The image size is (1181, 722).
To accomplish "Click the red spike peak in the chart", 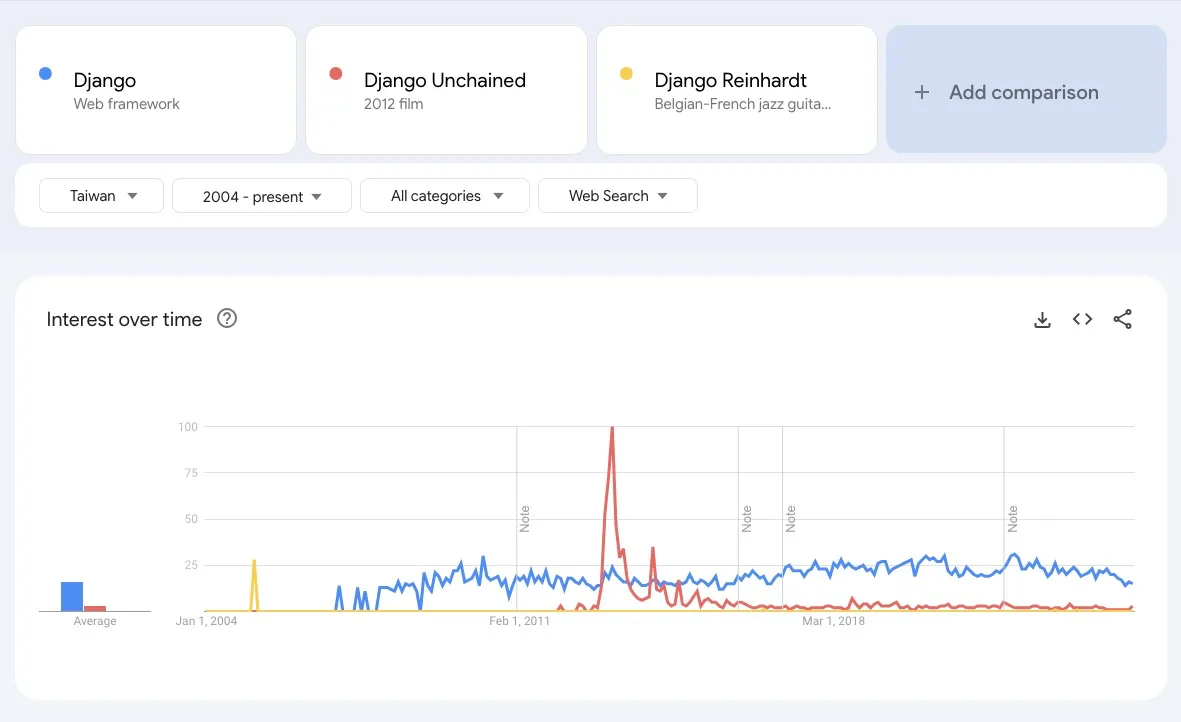I will pos(611,428).
